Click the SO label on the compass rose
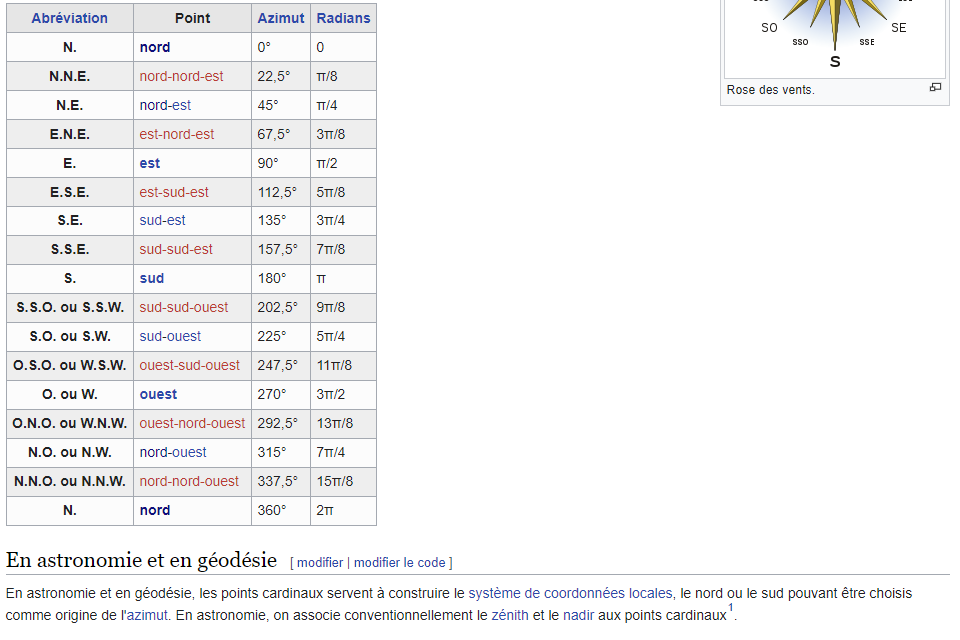Viewport: 960px width, 640px height. click(x=769, y=28)
